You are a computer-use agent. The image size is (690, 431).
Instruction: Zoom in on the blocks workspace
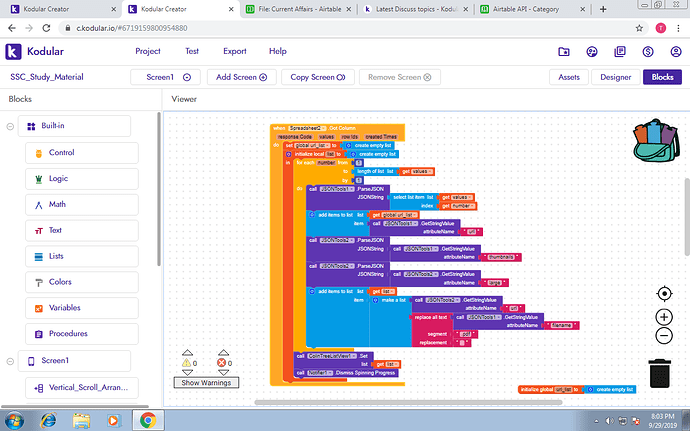(x=664, y=317)
